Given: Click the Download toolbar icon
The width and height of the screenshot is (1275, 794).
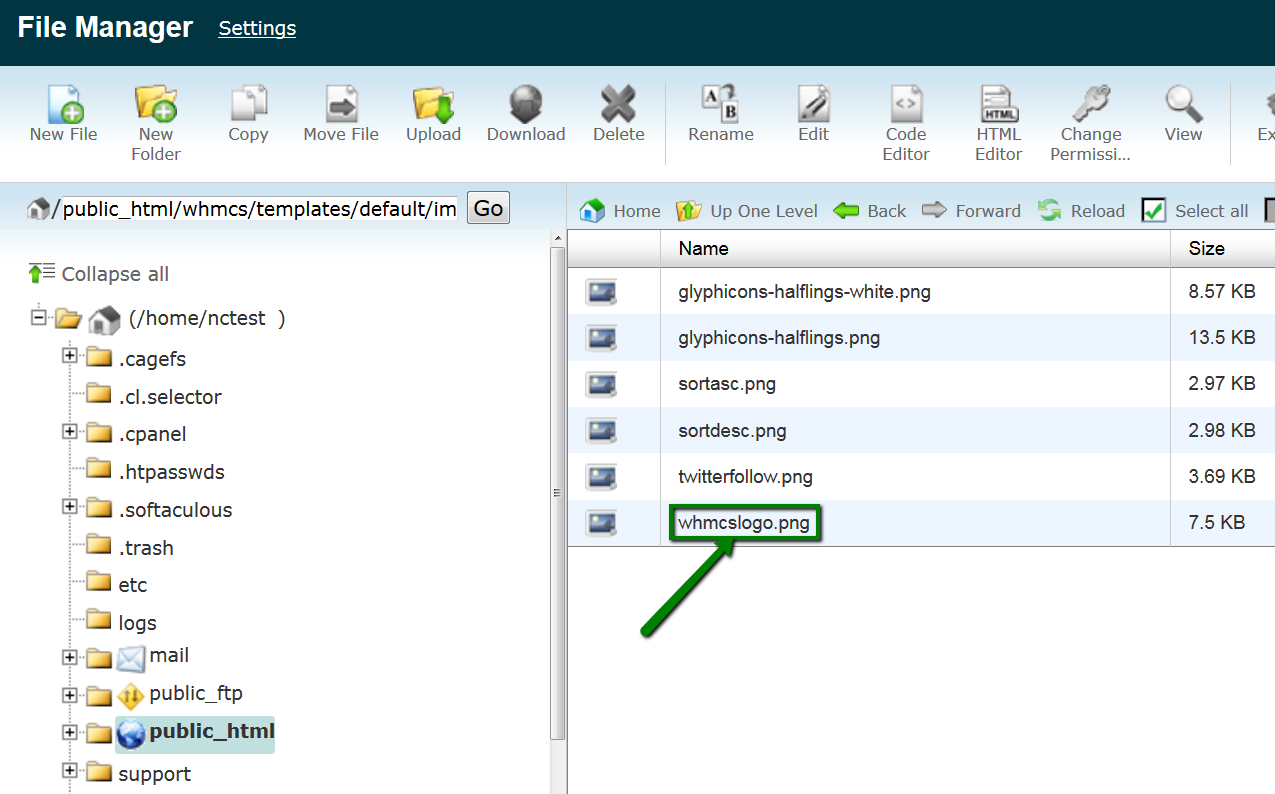Looking at the screenshot, I should [x=526, y=104].
